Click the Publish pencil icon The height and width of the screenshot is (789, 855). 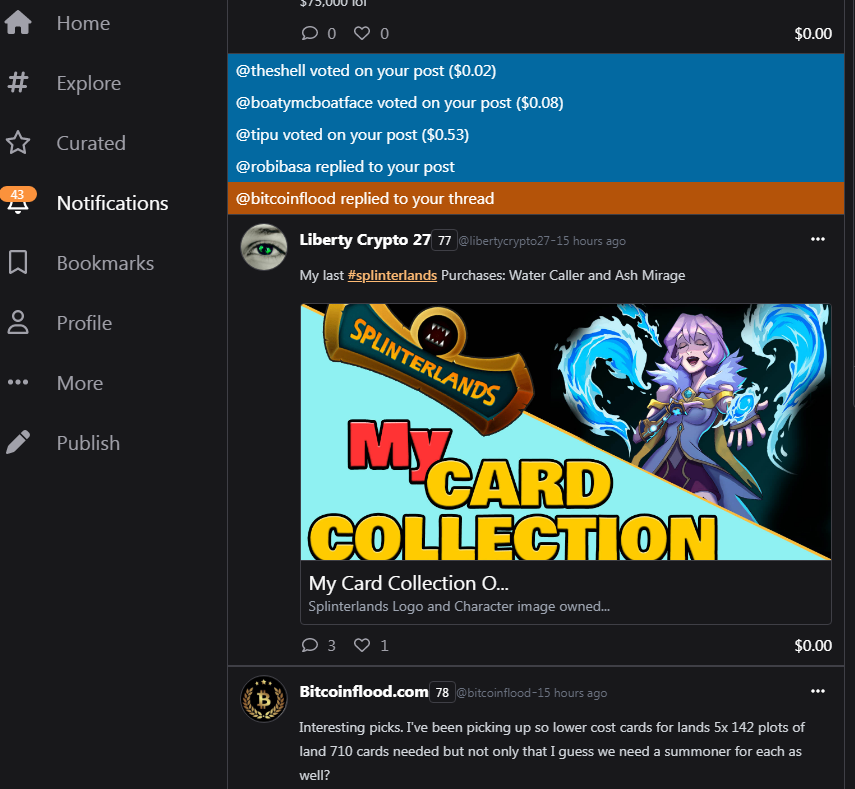click(x=18, y=442)
